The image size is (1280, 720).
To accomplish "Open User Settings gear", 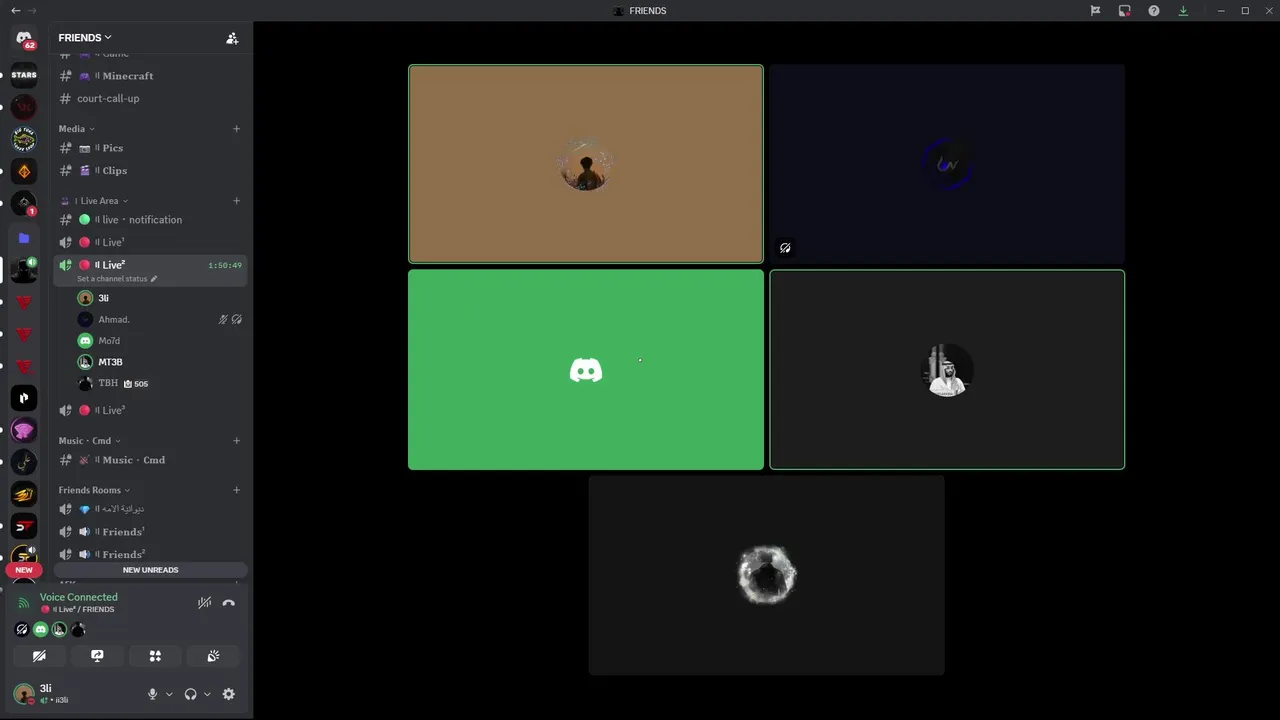I will (229, 694).
